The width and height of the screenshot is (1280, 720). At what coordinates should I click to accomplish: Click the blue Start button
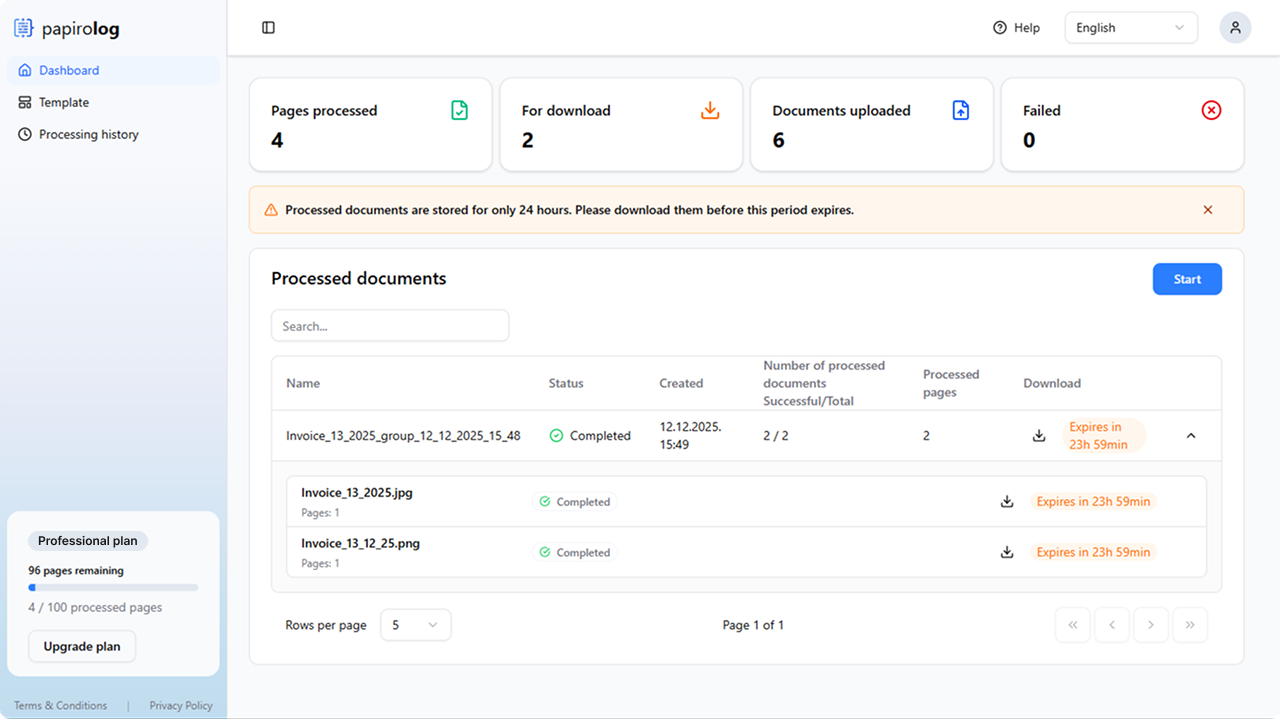coord(1187,279)
